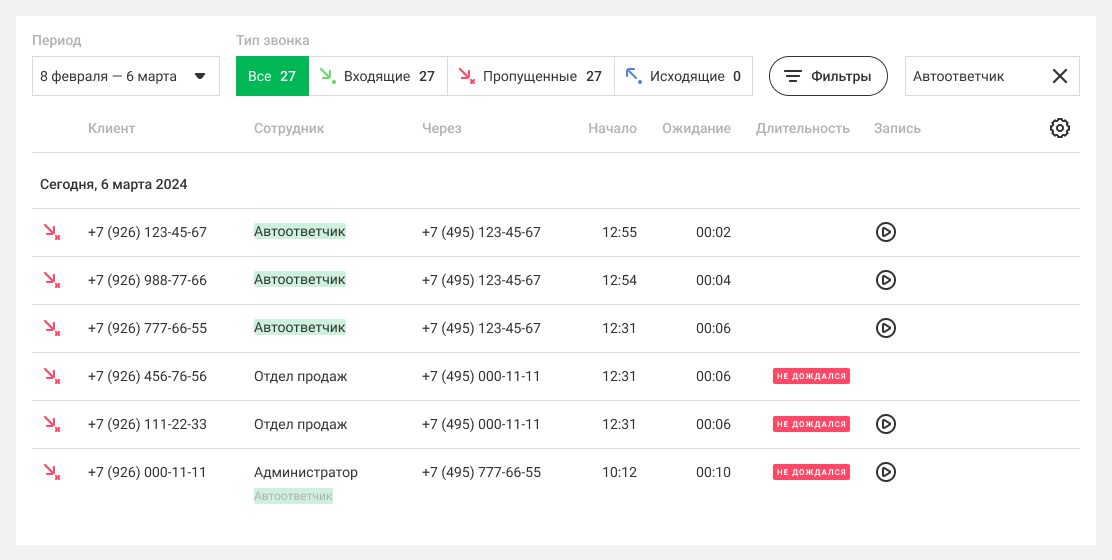Filter by Исходящие calls
The image size is (1112, 560).
pyautogui.click(x=683, y=76)
